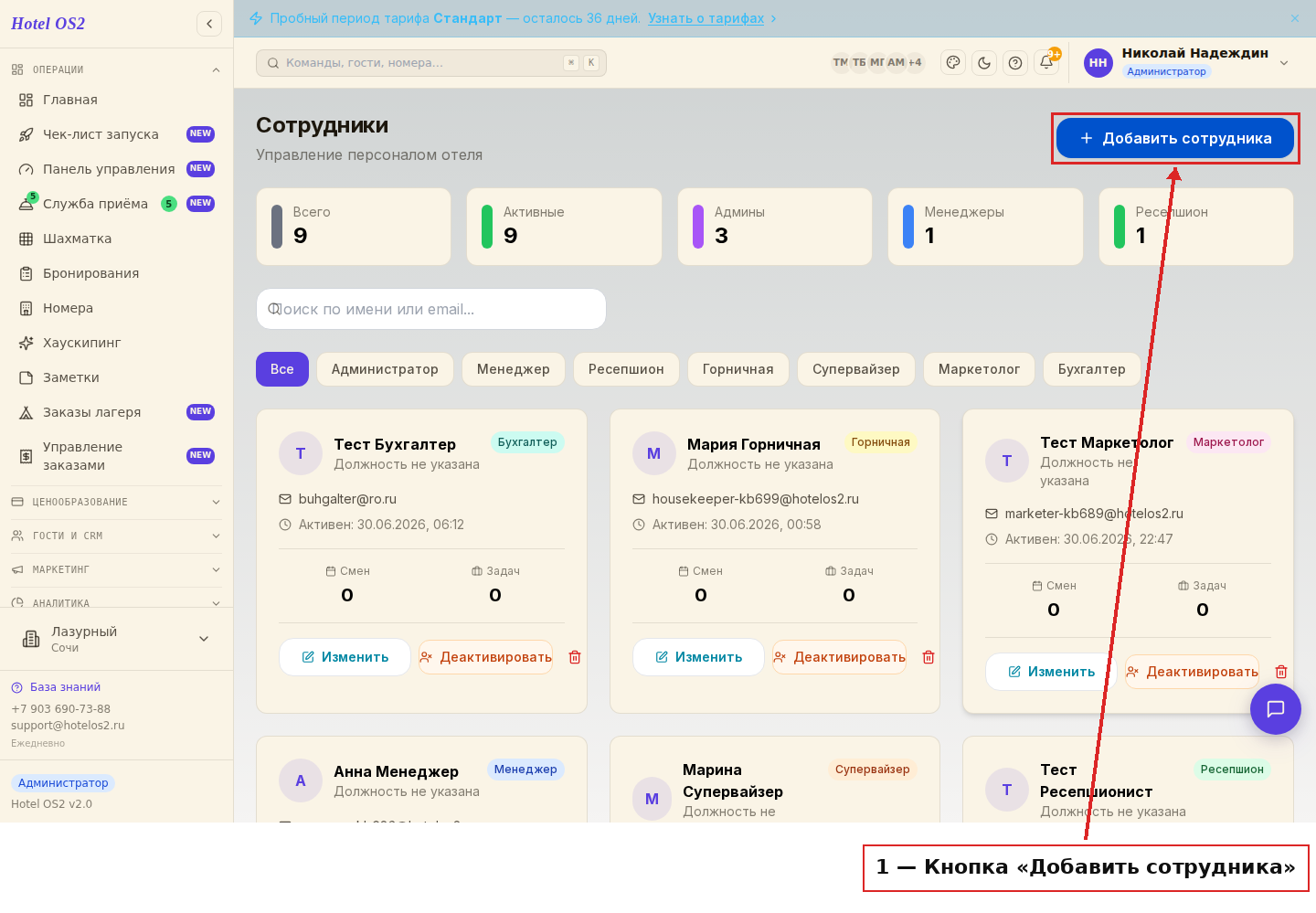Open Бронирования in the sidebar
Screen dimensions: 1316x913
tap(117, 273)
